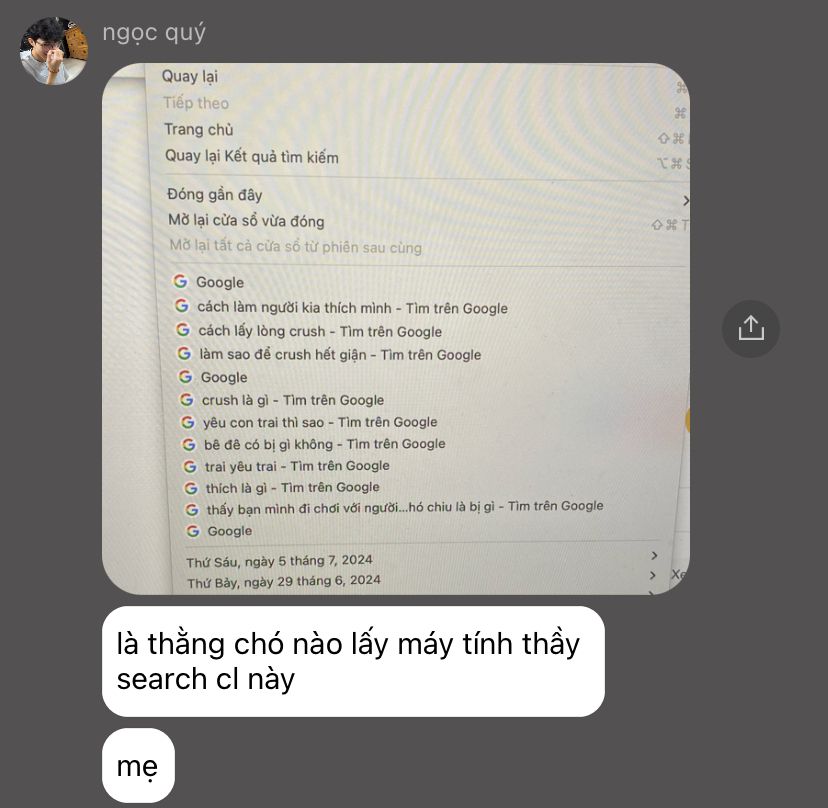Click Google icon of 'bê đê có bị gì không'
The width and height of the screenshot is (828, 808).
click(189, 444)
